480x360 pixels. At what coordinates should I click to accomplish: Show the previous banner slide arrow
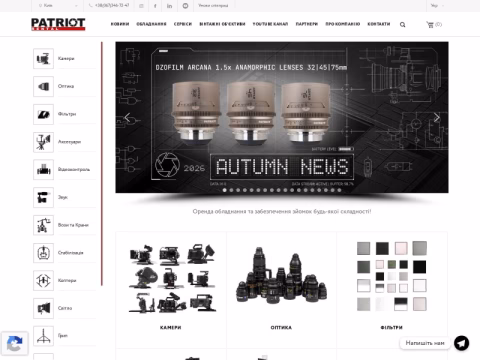point(127,117)
